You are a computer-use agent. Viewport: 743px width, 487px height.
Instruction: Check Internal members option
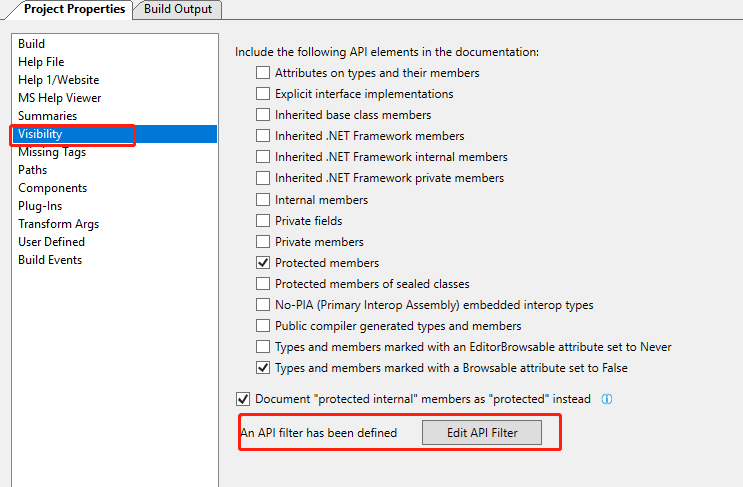[x=263, y=200]
